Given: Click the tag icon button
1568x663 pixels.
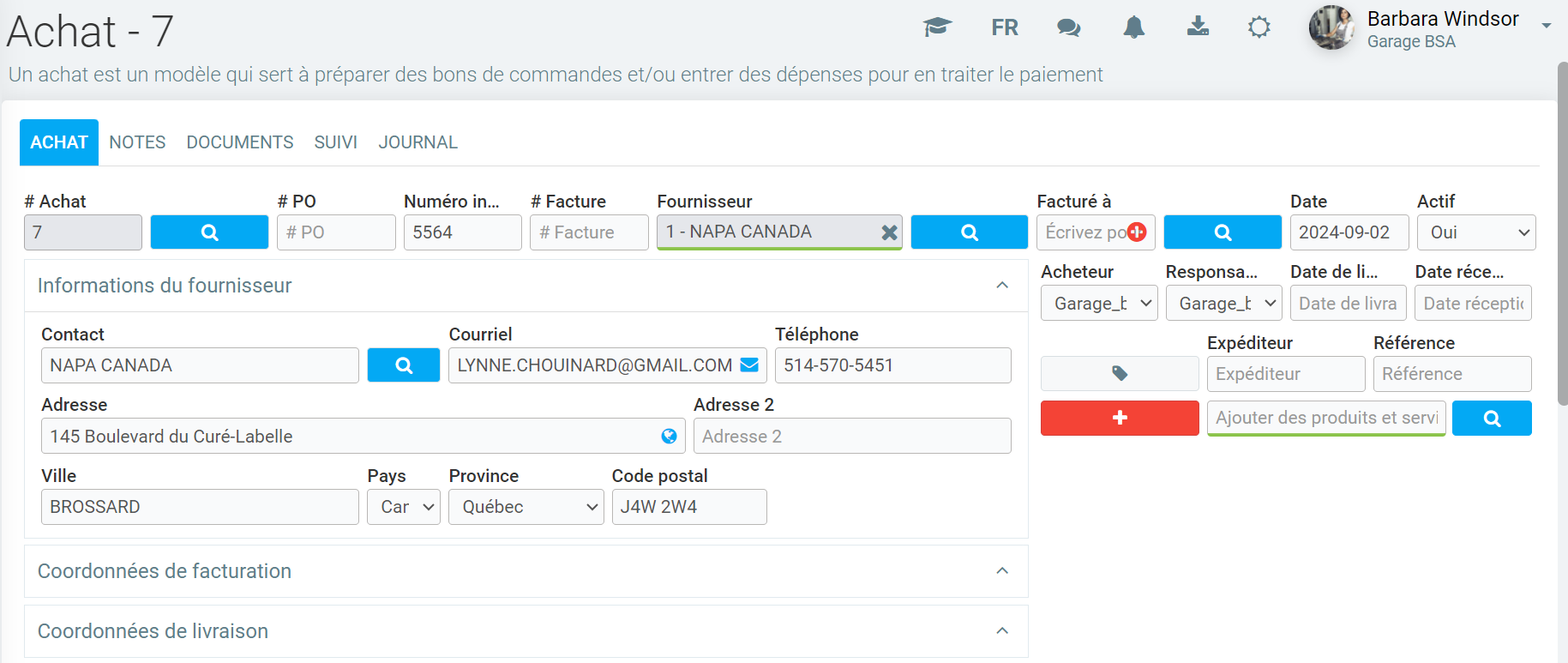Looking at the screenshot, I should coord(1119,374).
